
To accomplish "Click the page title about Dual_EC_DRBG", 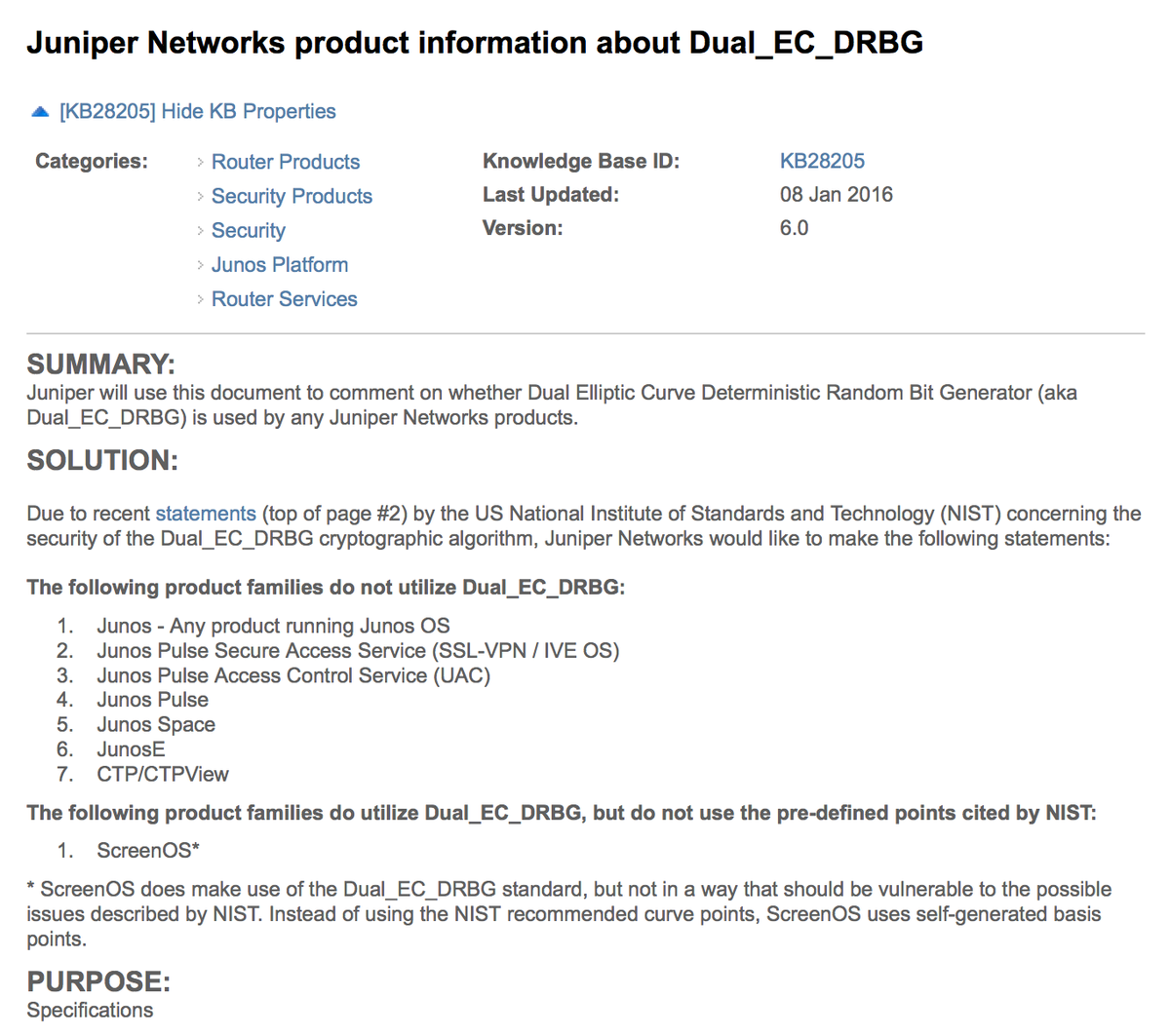I will tap(475, 43).
